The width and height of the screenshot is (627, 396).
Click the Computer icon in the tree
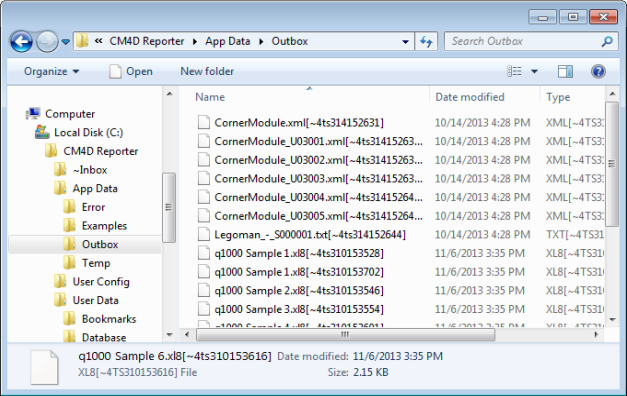[33, 114]
